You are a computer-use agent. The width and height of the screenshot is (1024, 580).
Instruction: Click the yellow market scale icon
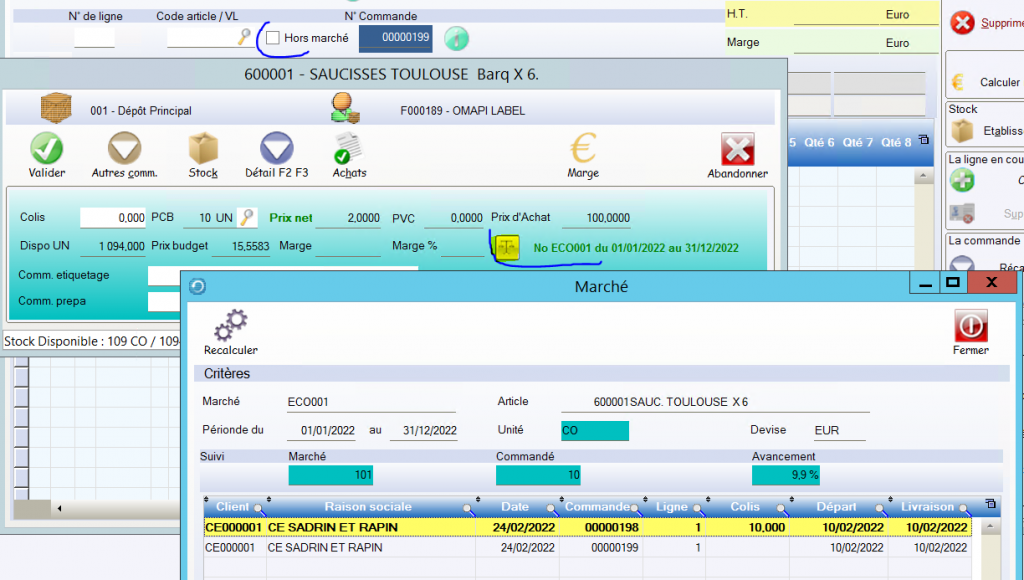pyautogui.click(x=507, y=247)
